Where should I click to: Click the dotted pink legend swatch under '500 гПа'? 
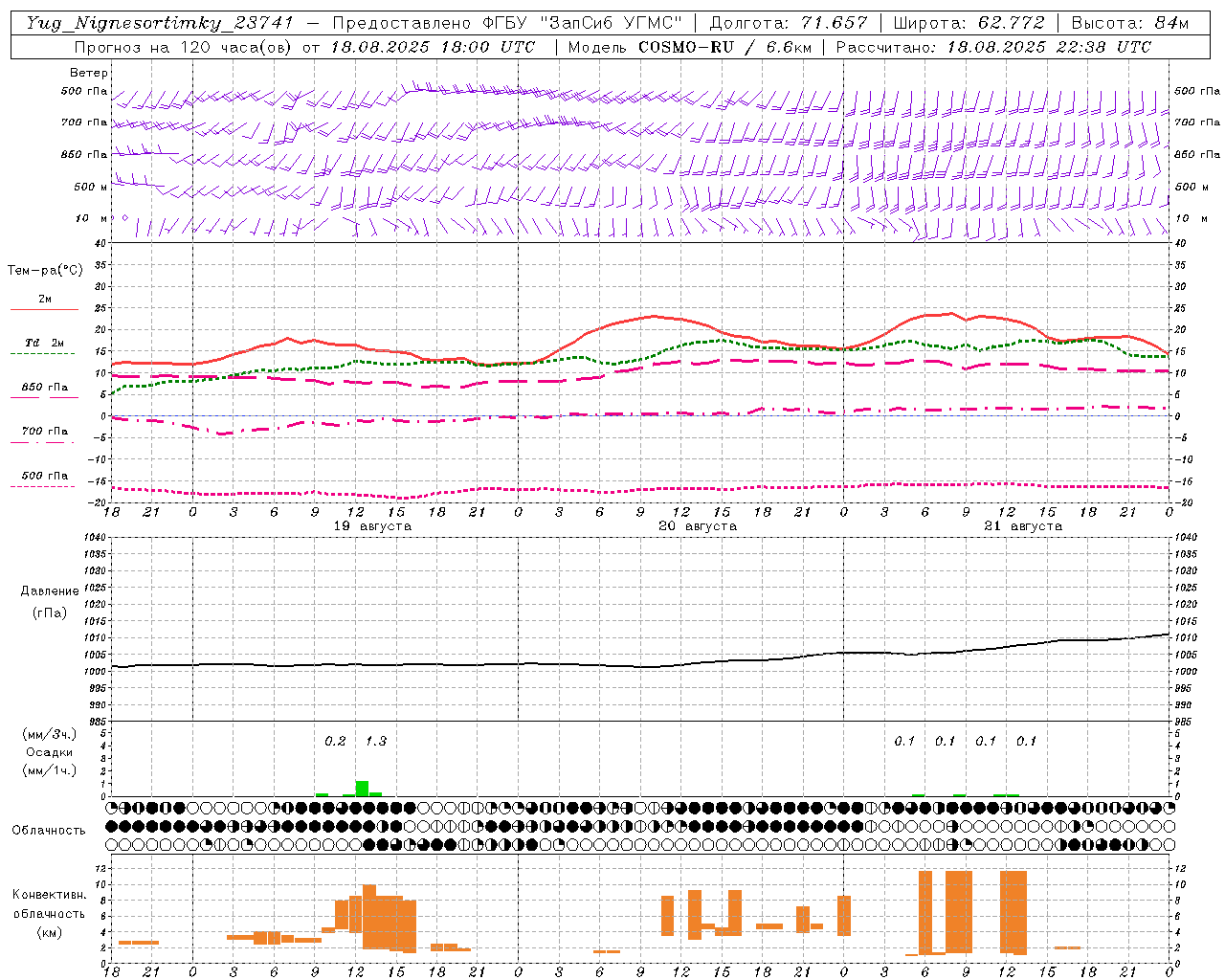42,486
